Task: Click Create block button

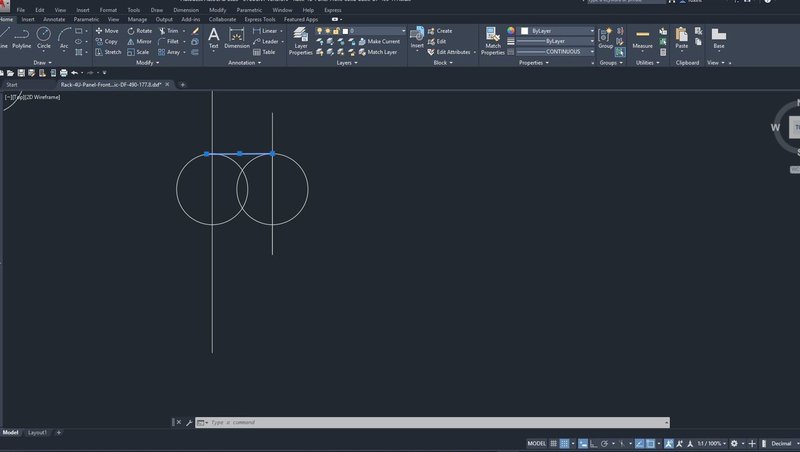Action: (440, 31)
